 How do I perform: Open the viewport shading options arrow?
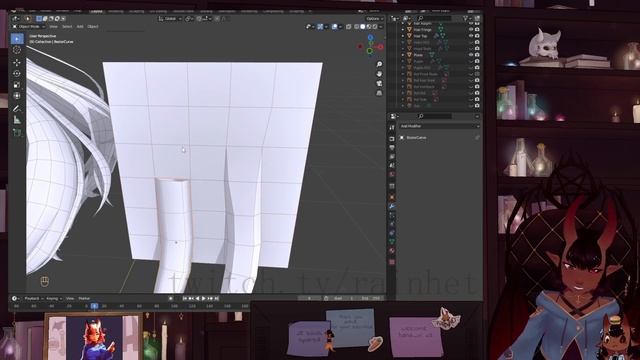380,27
